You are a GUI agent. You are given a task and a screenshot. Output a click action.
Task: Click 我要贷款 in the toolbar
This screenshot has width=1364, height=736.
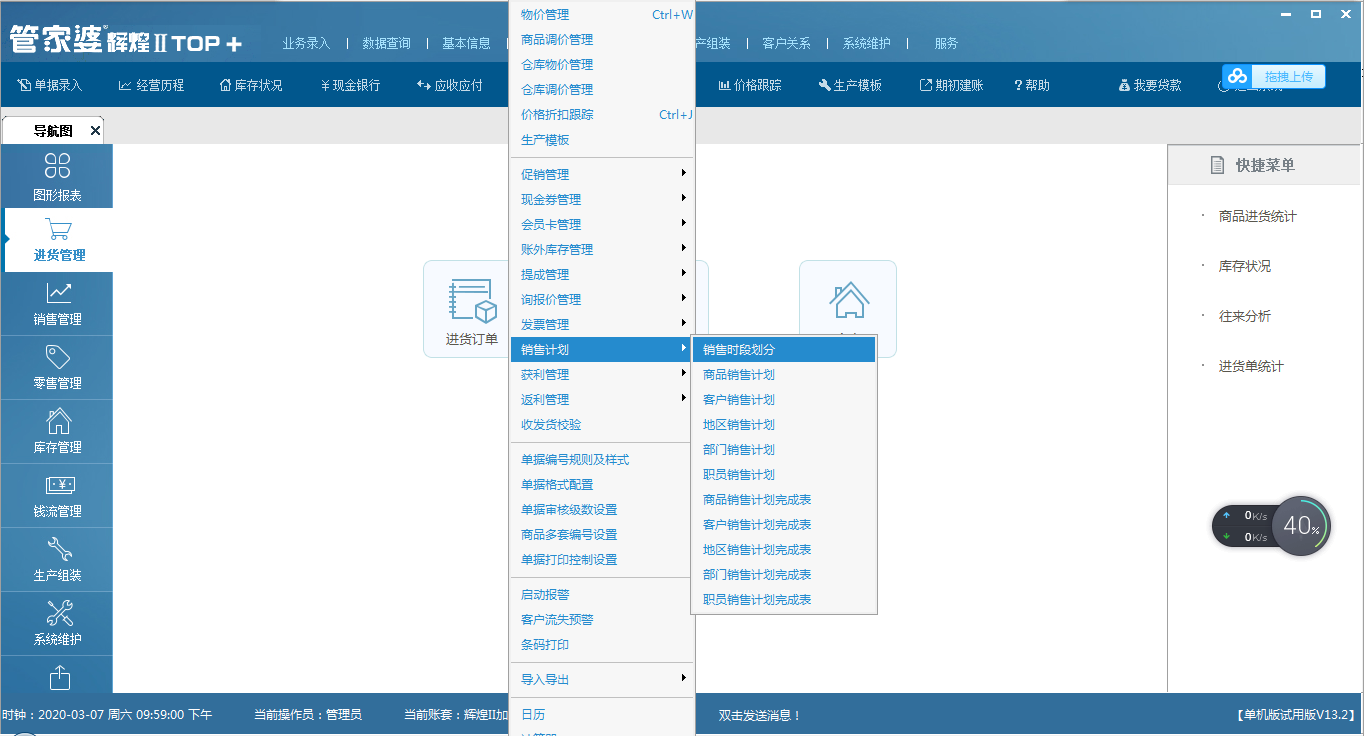pyautogui.click(x=1150, y=85)
